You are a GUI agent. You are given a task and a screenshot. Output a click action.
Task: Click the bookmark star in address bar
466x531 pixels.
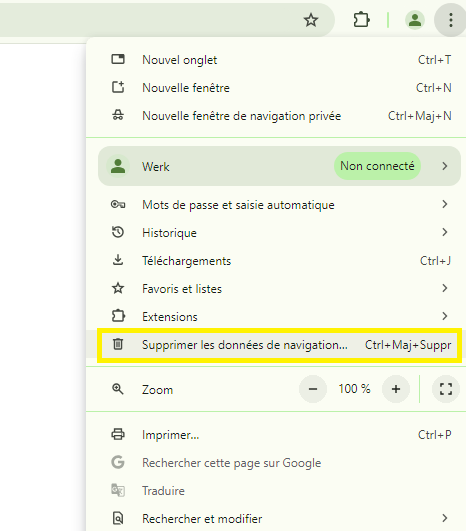[311, 20]
